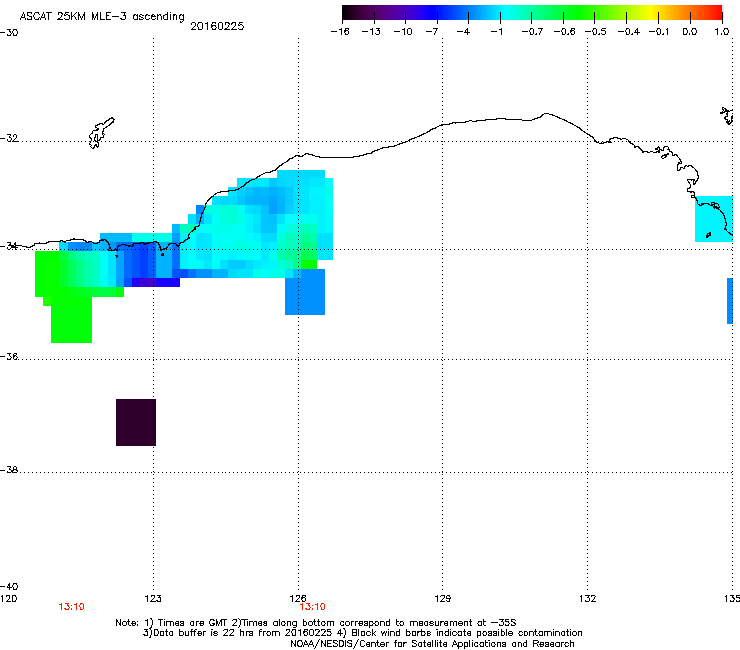Click the 129 longitude axis label
The width and height of the screenshot is (740, 650).
click(442, 599)
